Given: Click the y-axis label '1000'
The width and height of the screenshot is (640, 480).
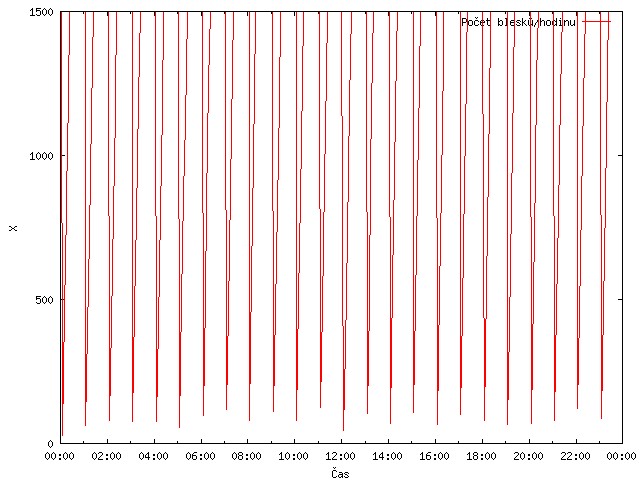Looking at the screenshot, I should [x=41, y=156].
